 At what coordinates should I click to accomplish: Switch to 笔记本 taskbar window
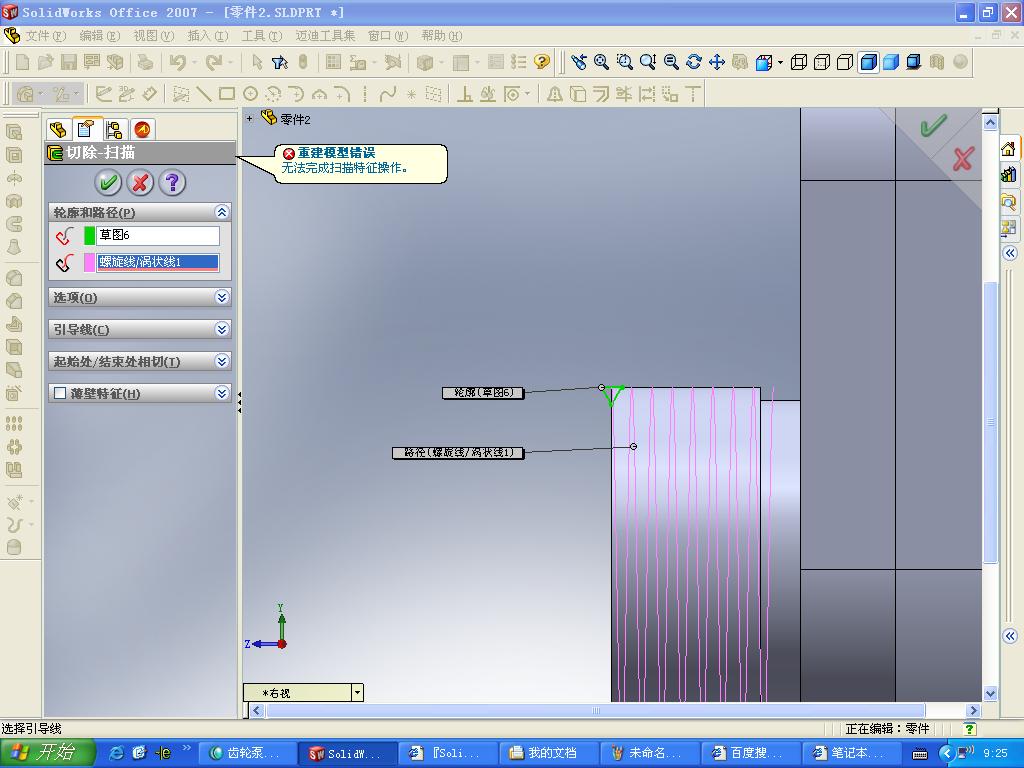[x=850, y=753]
